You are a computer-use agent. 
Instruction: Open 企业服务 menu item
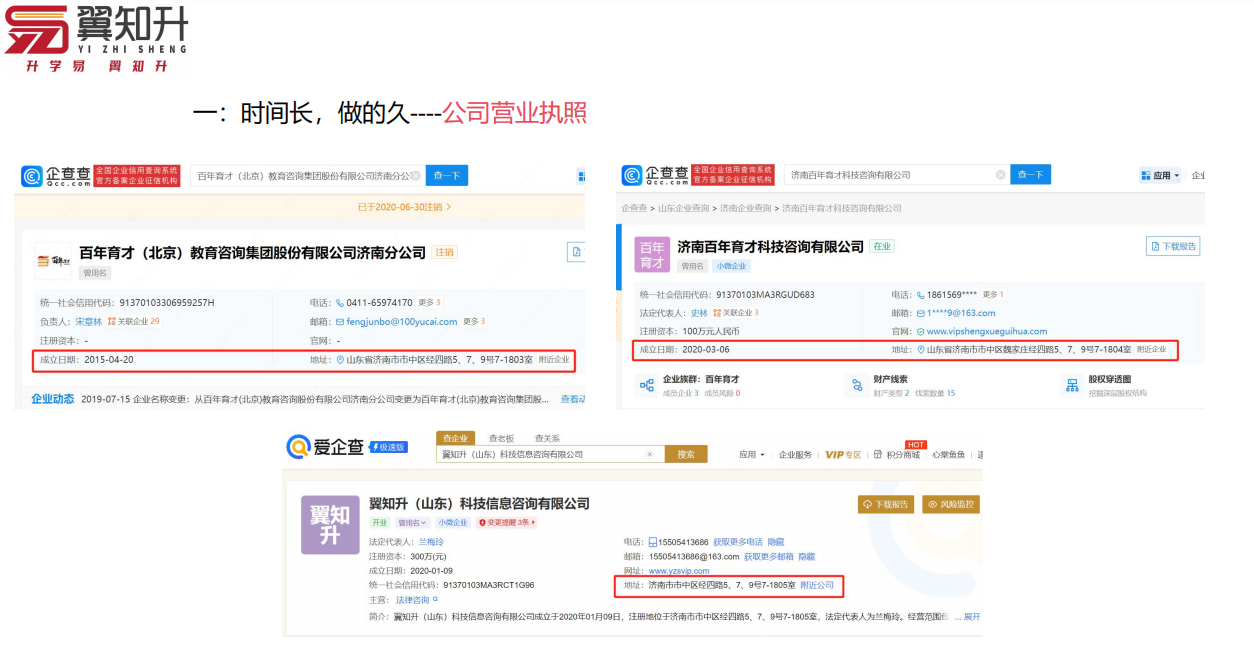pyautogui.click(x=795, y=454)
